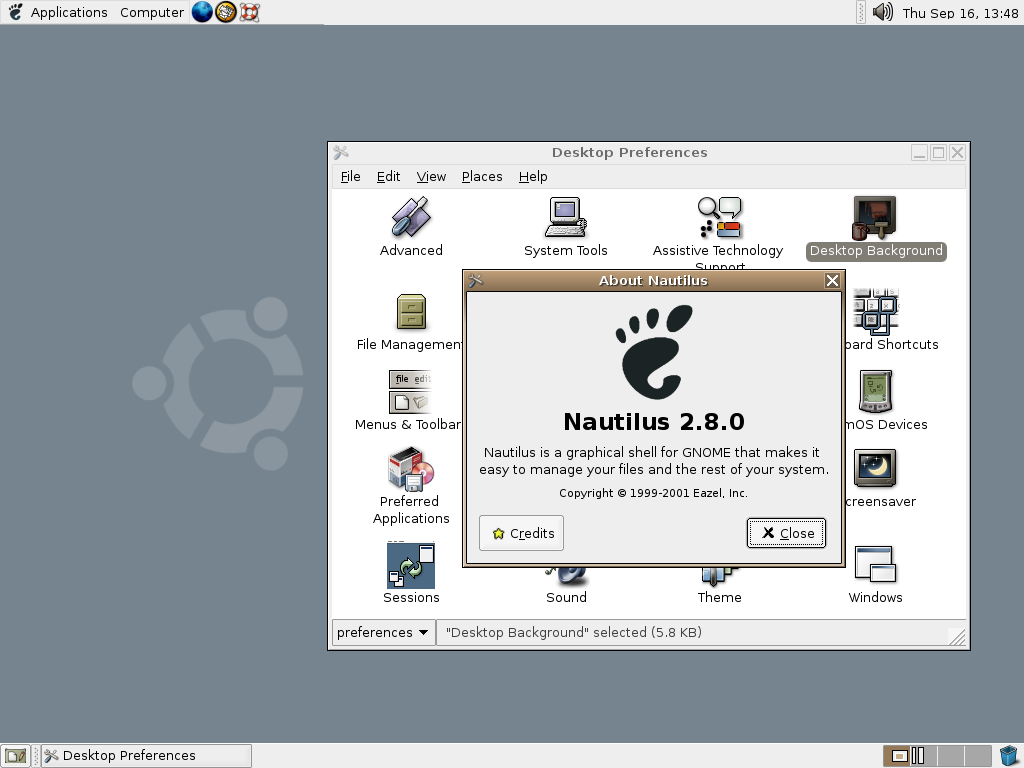Launch the web browser globe icon
1024x768 pixels.
(x=202, y=12)
